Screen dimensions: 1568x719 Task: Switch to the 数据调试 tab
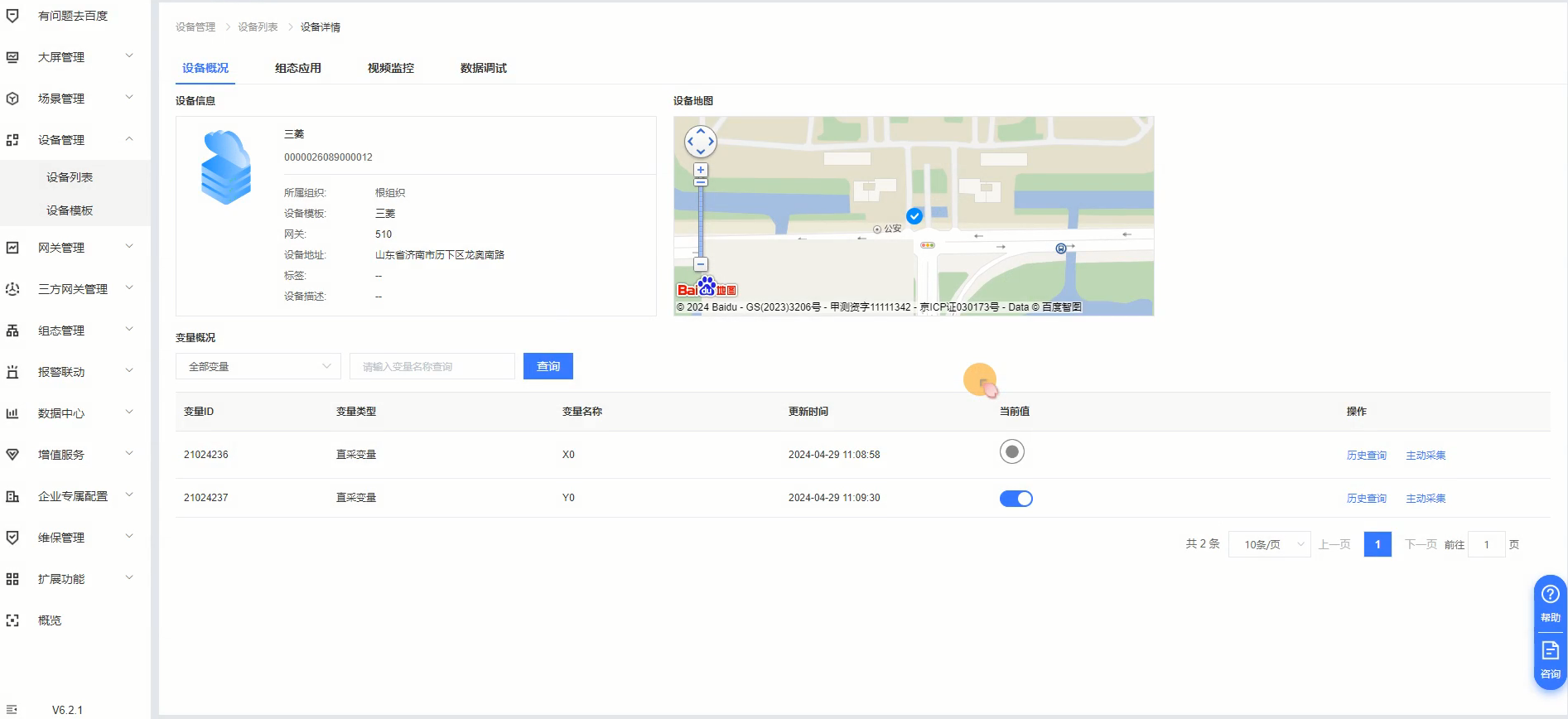483,68
